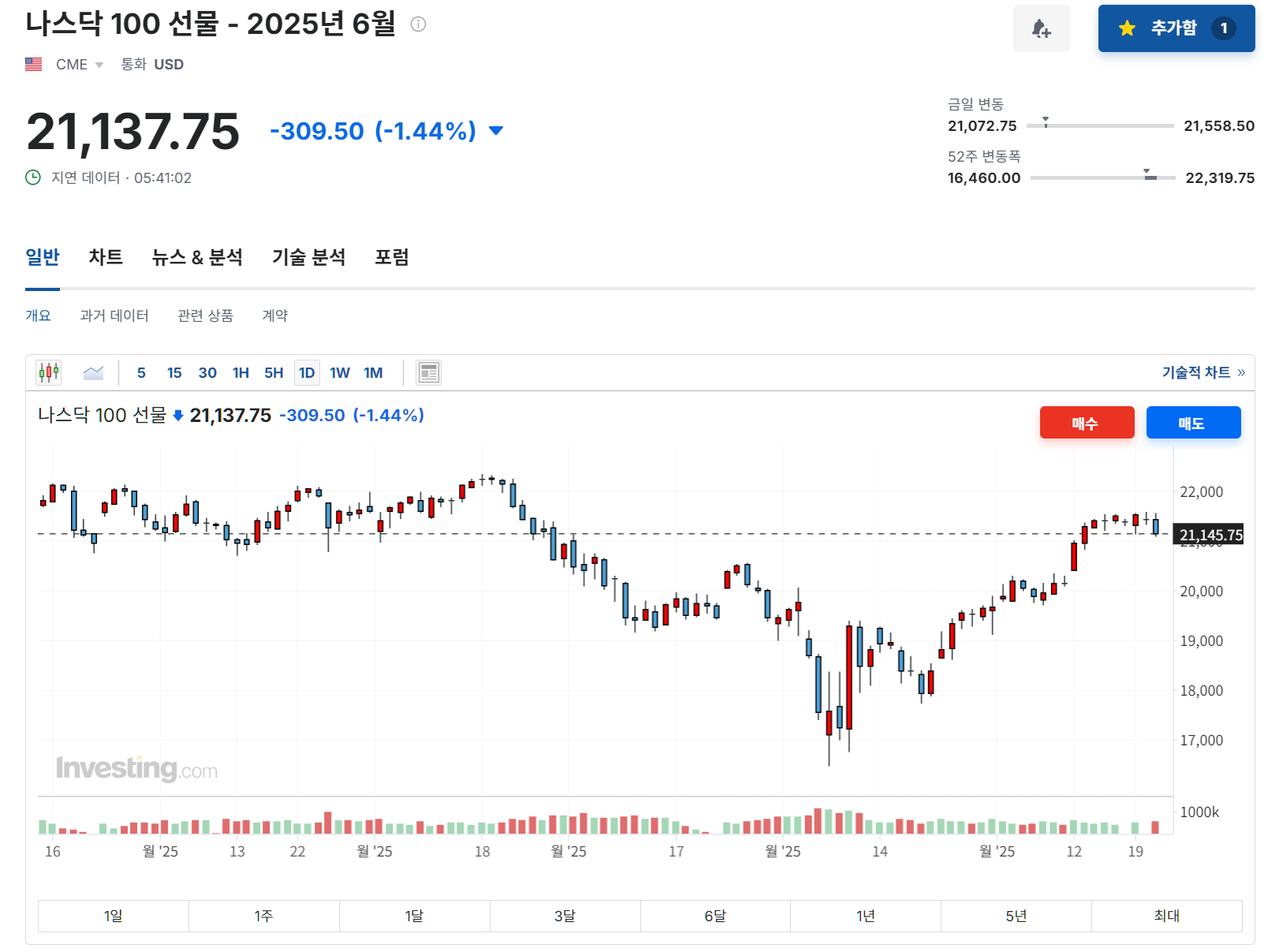Enable the 5-minute interval
The height and width of the screenshot is (952, 1279).
[x=140, y=372]
